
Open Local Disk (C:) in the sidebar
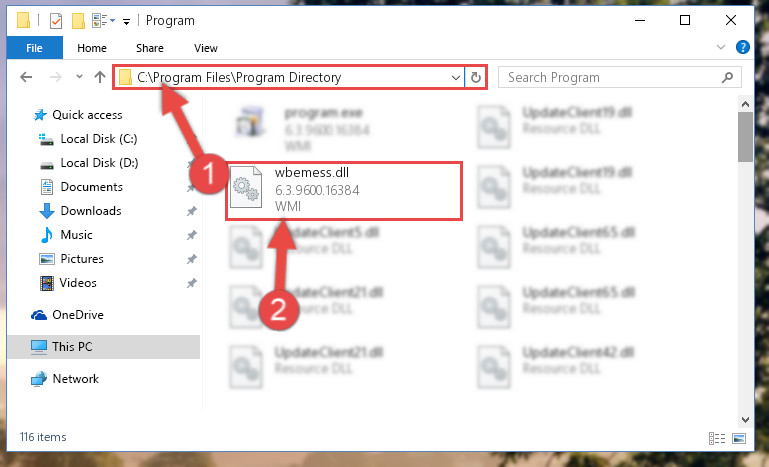coord(88,139)
